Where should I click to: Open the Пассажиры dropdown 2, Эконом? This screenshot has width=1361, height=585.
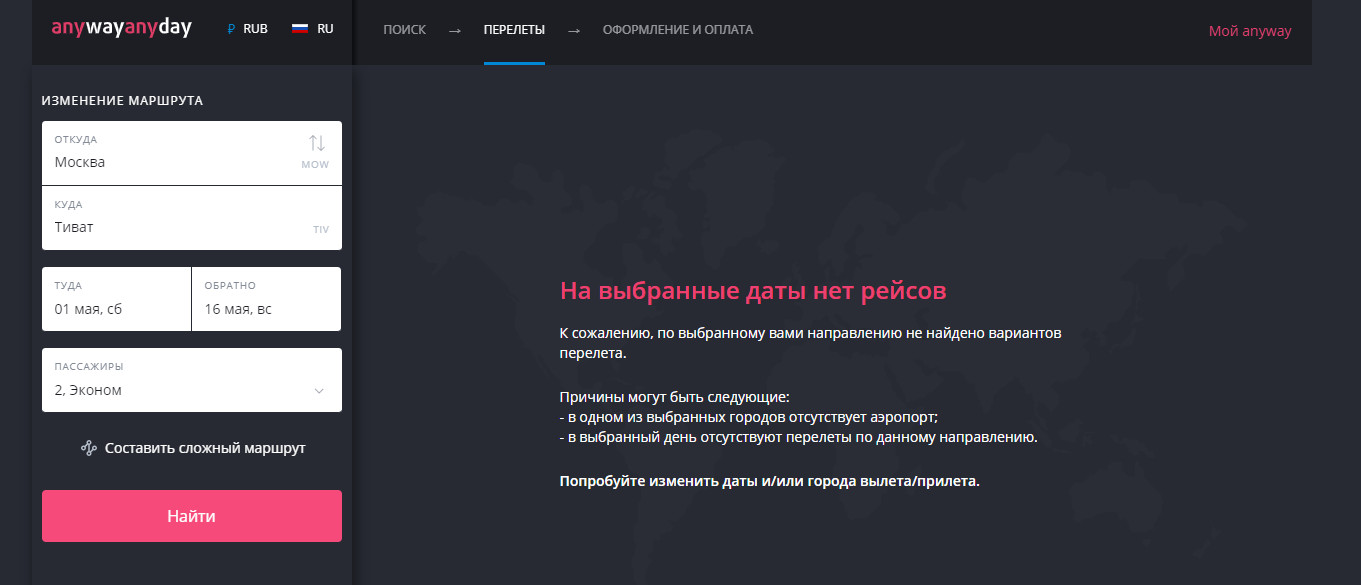coord(192,380)
